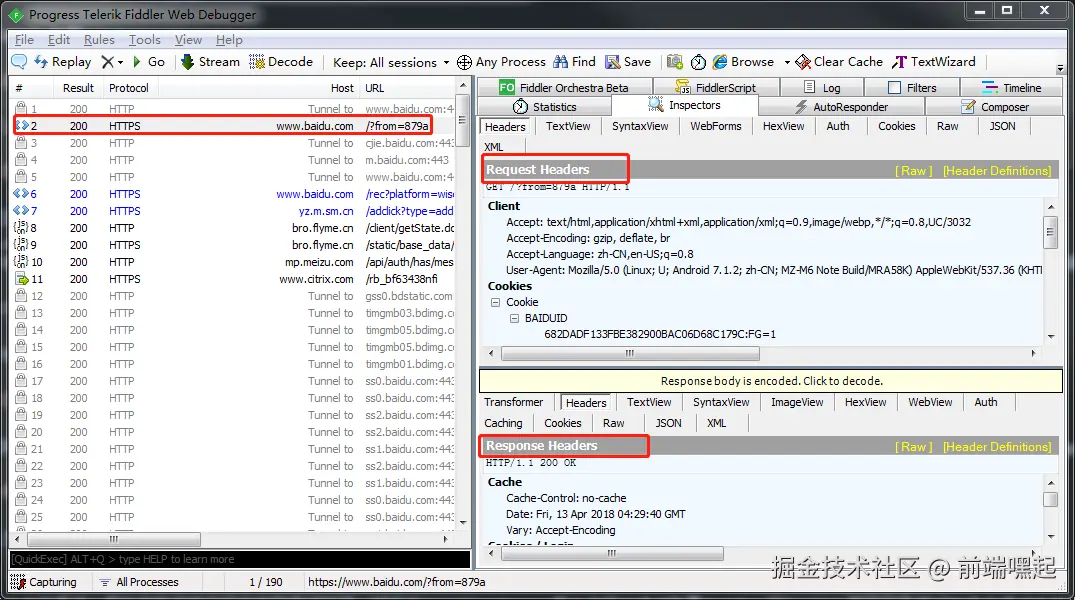Open All Processes filter in status bar
Viewport: 1075px width, 600px height.
click(139, 582)
